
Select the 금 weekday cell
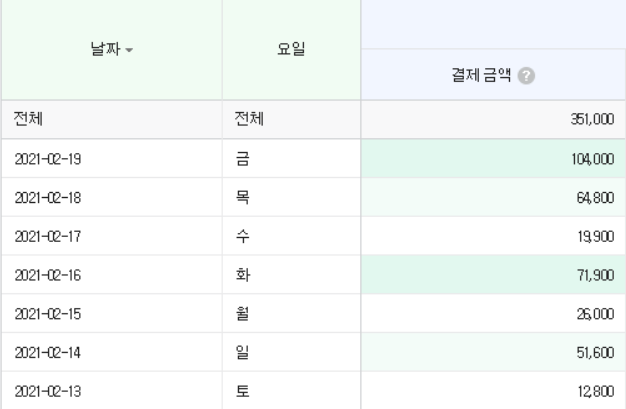tap(291, 159)
